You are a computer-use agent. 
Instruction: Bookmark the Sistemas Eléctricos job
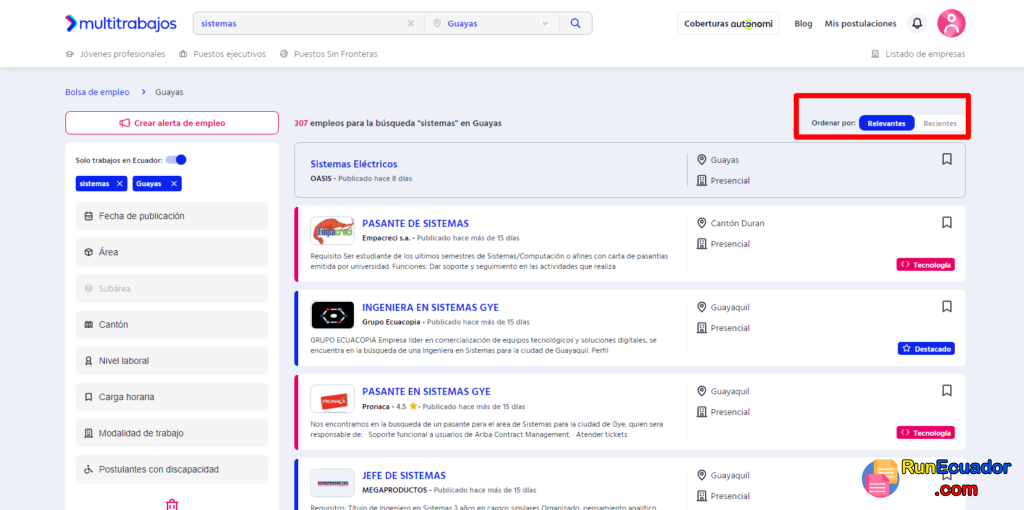click(947, 159)
